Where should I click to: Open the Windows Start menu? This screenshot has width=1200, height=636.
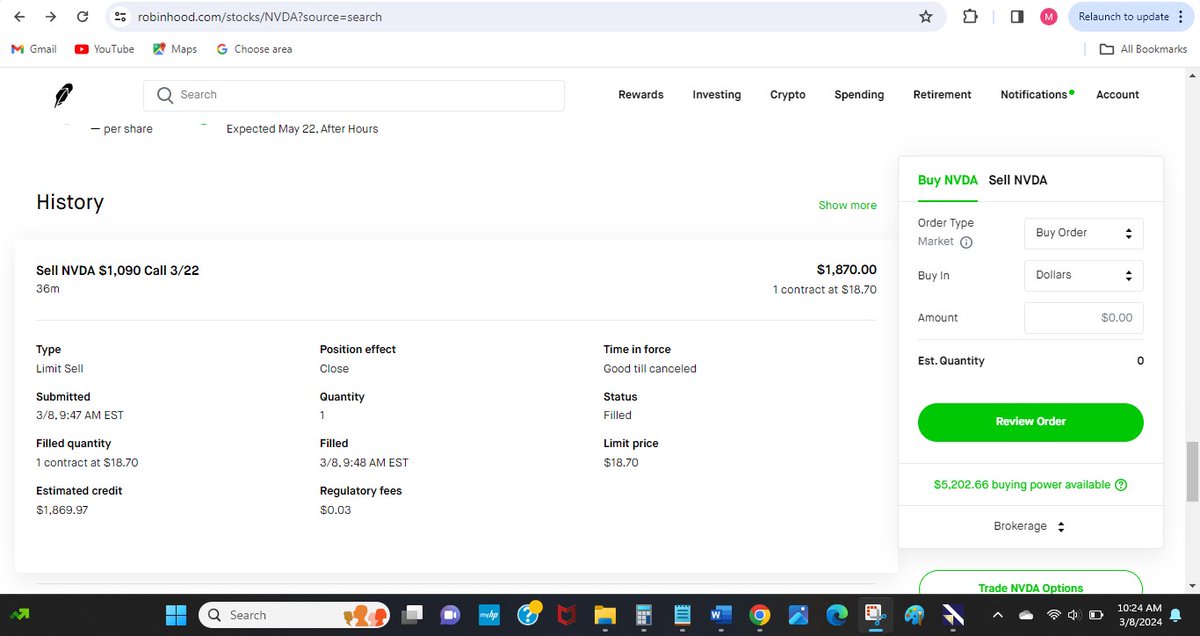pyautogui.click(x=176, y=615)
